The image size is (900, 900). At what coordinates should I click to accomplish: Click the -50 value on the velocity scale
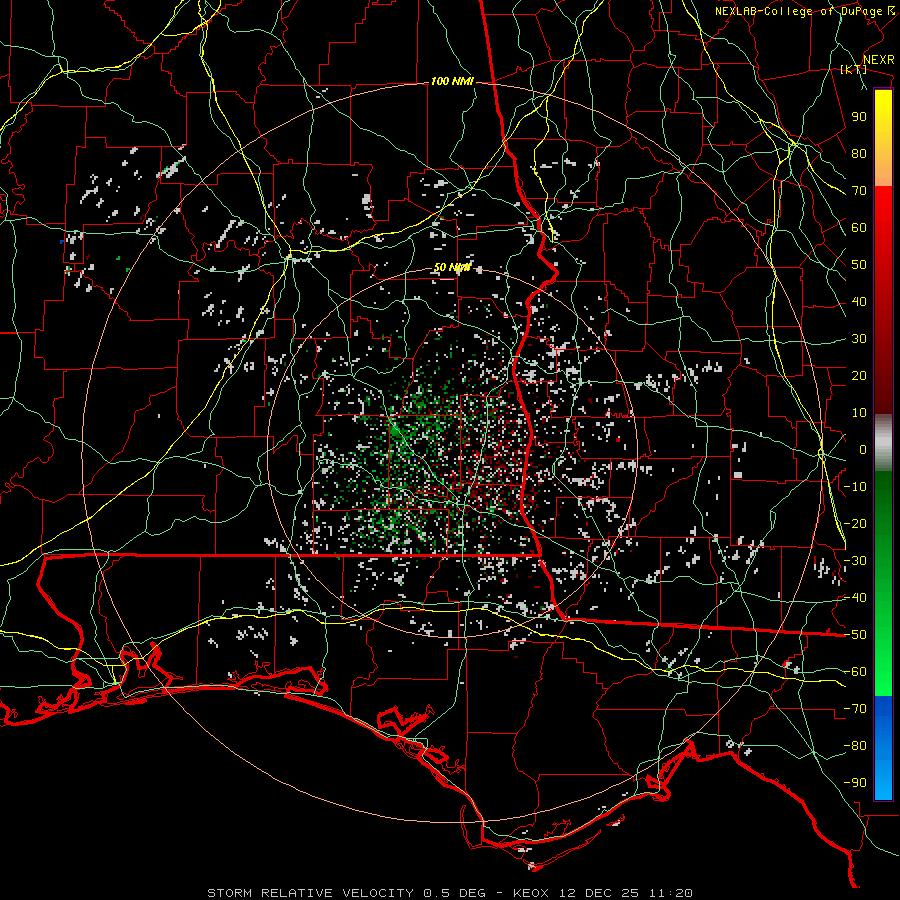click(x=855, y=635)
